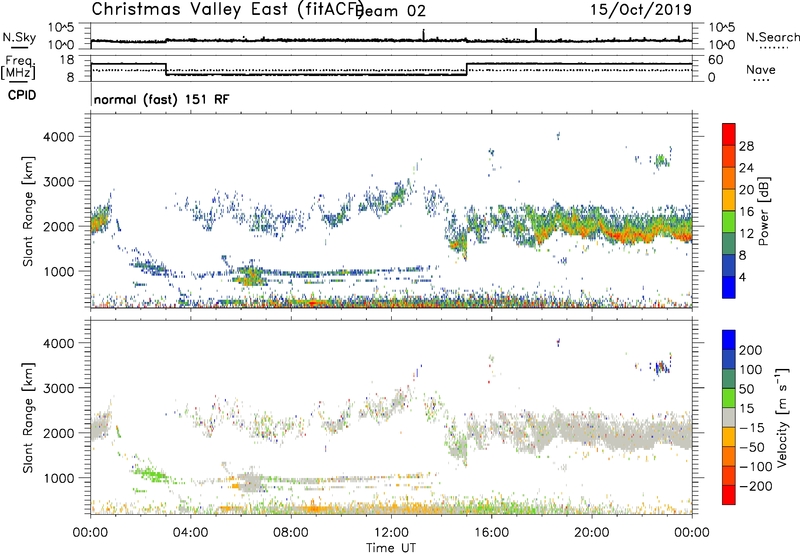Image resolution: width=800 pixels, height=554 pixels.
Task: Click the light green 12–16 dB Power swatch
Action: (x=729, y=222)
